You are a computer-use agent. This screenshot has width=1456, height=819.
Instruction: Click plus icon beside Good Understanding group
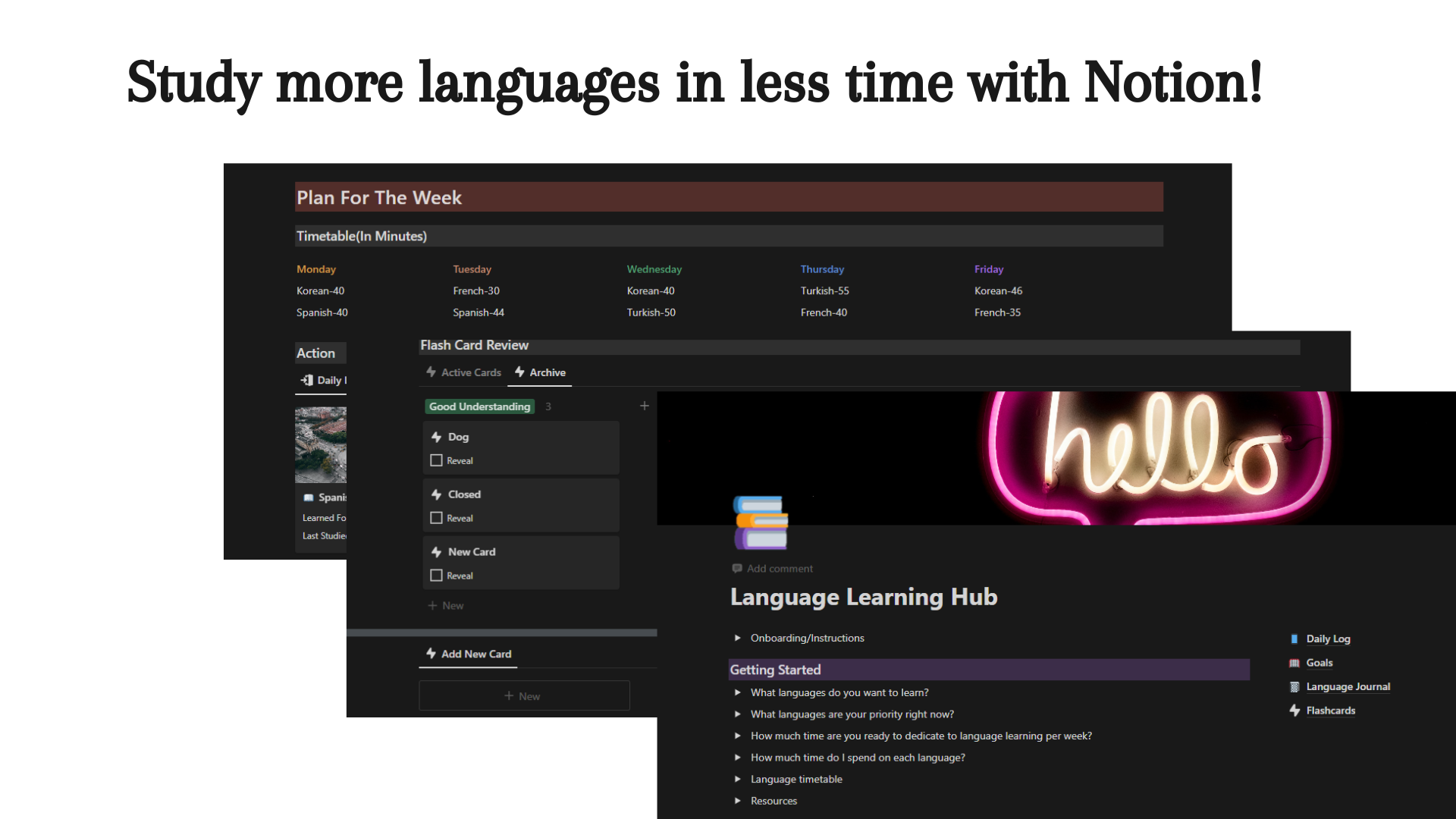click(645, 406)
